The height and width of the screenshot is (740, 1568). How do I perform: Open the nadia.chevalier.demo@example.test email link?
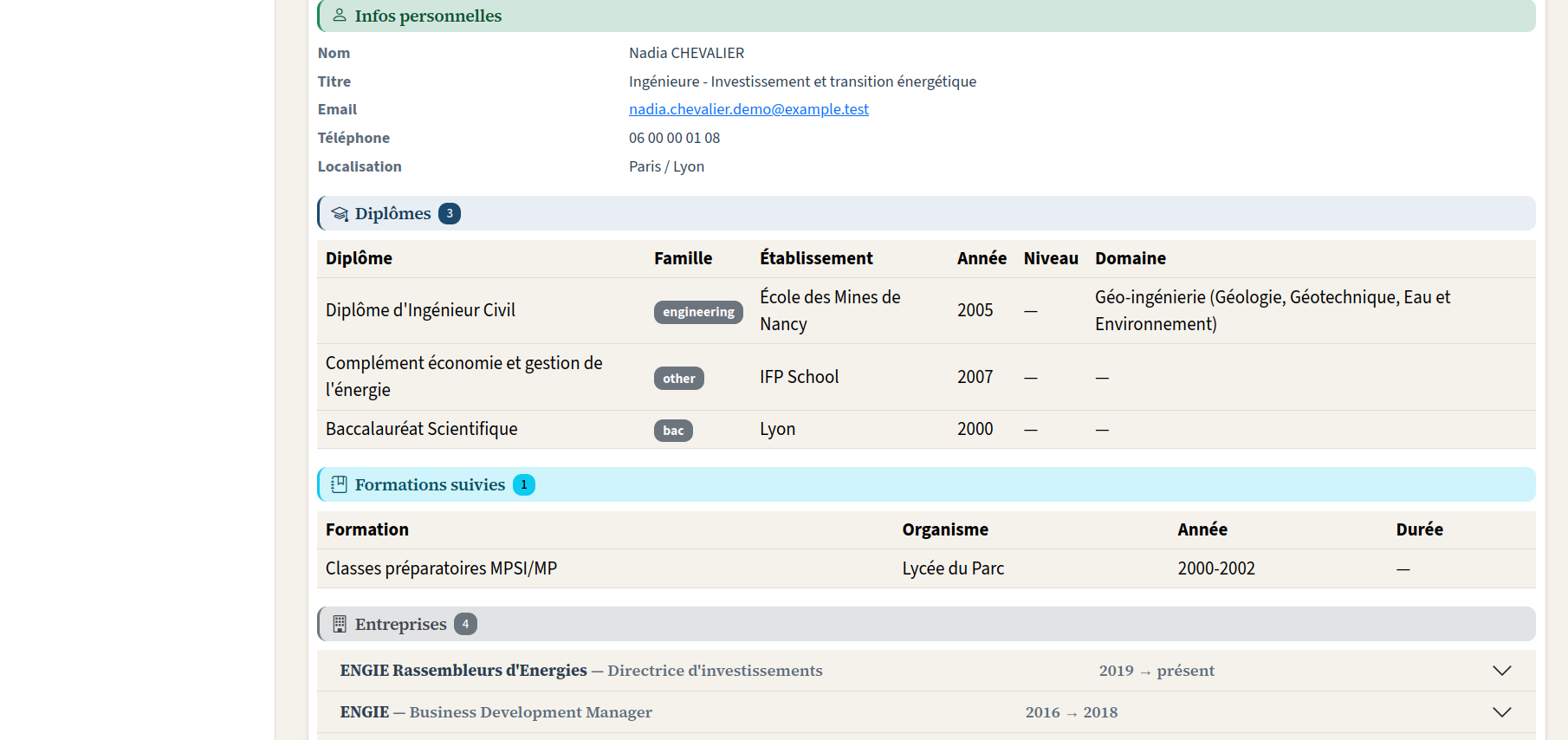pyautogui.click(x=748, y=109)
